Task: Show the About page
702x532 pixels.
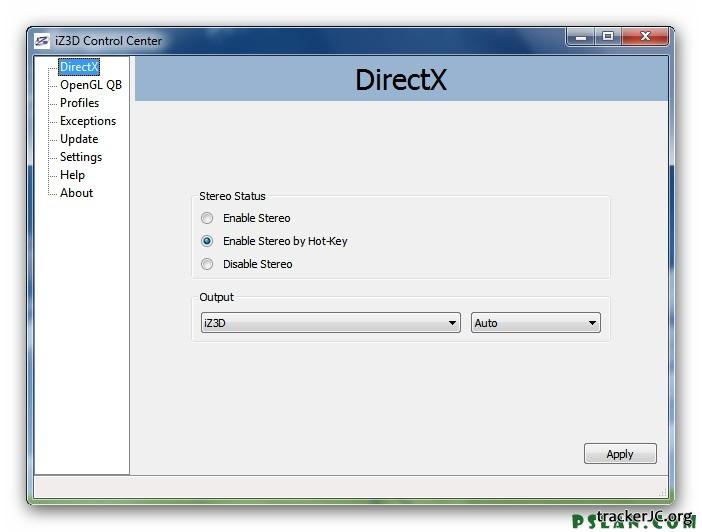Action: [x=76, y=193]
